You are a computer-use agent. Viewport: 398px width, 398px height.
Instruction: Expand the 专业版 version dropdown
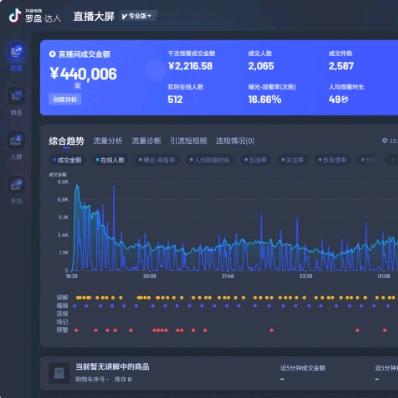coord(137,16)
